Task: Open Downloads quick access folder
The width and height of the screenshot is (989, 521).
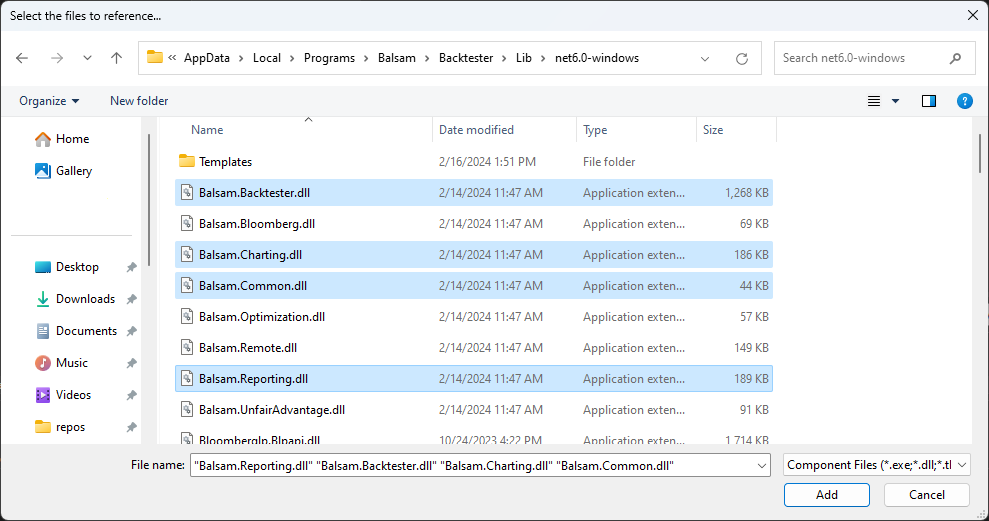Action: click(x=76, y=299)
